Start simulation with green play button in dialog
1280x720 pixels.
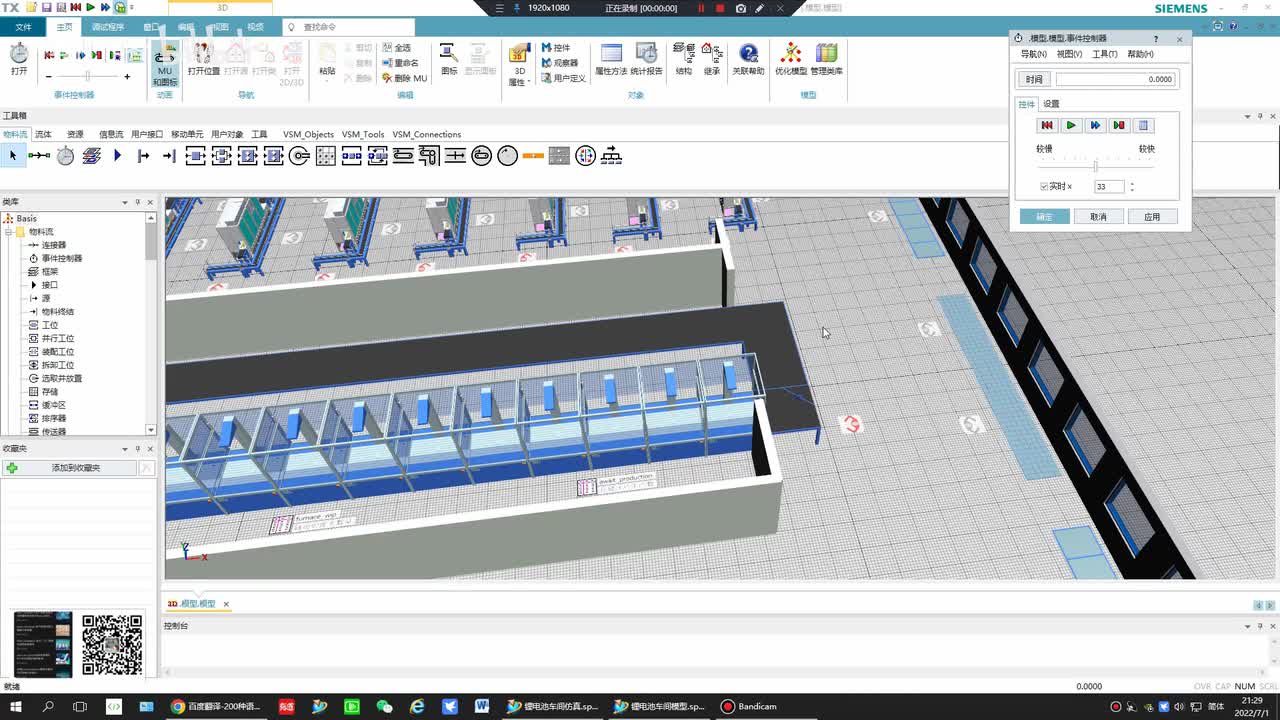coord(1071,125)
